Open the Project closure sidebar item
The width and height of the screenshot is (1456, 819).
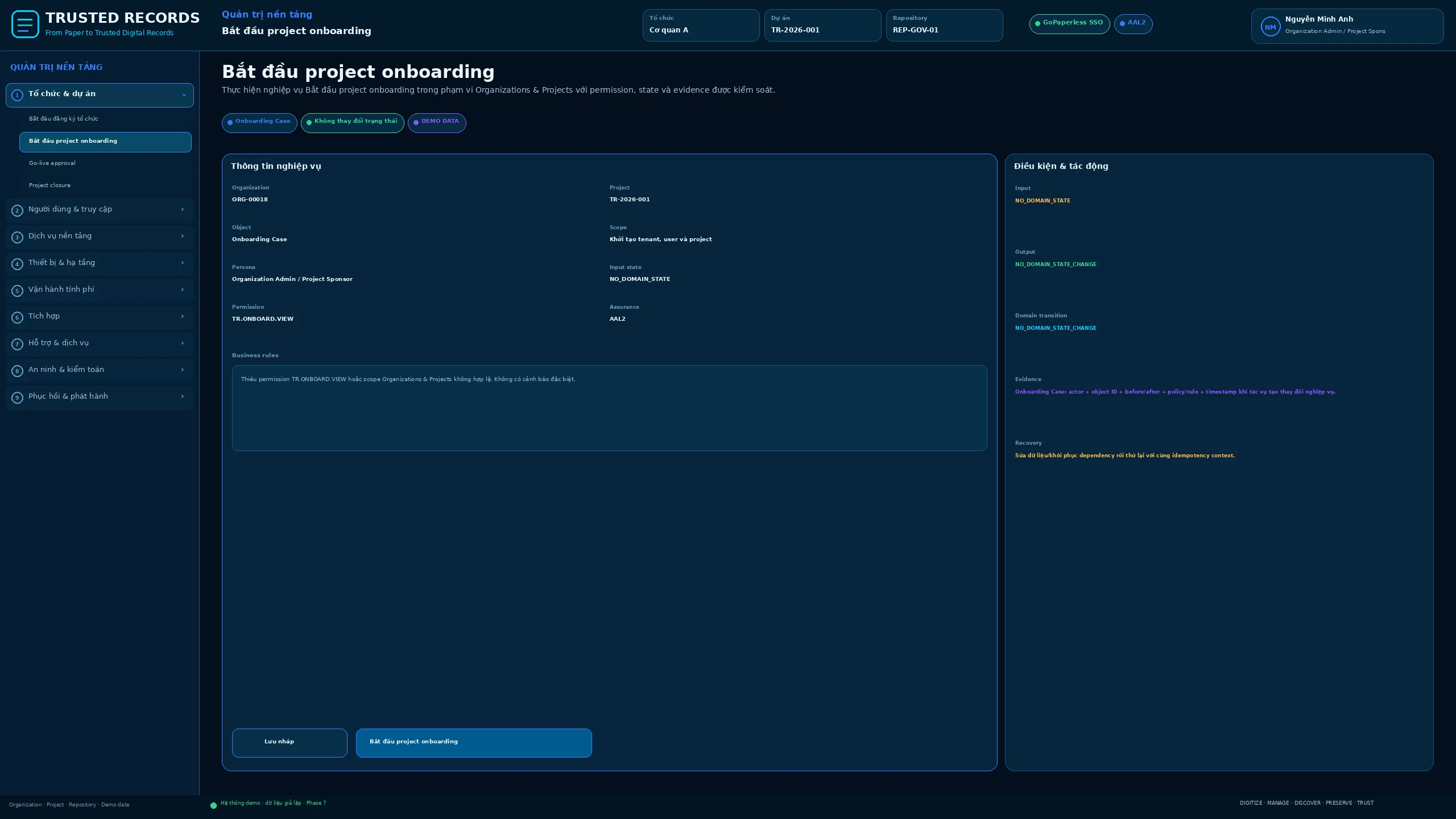(x=105, y=185)
